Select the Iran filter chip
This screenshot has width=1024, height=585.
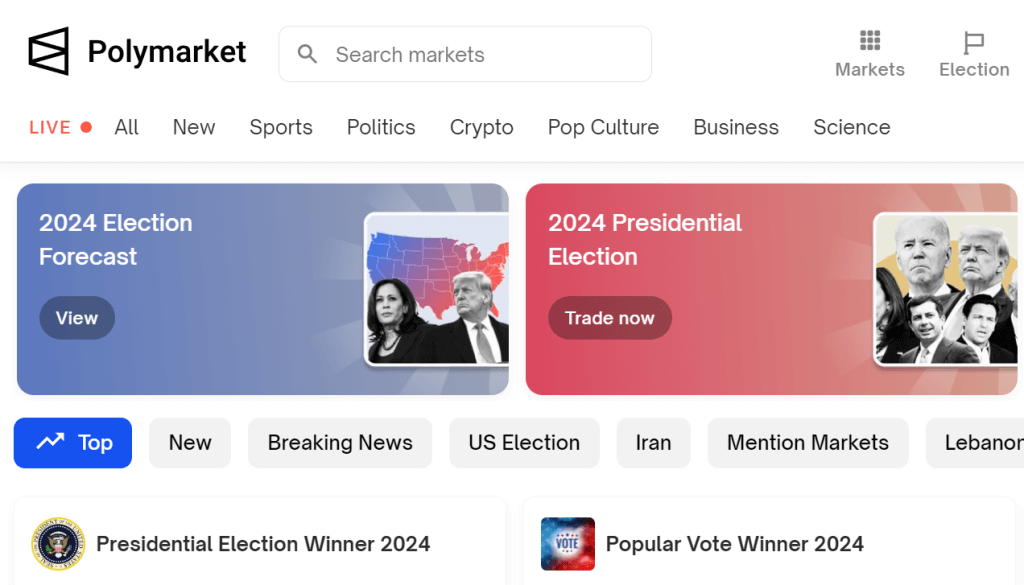pos(653,442)
